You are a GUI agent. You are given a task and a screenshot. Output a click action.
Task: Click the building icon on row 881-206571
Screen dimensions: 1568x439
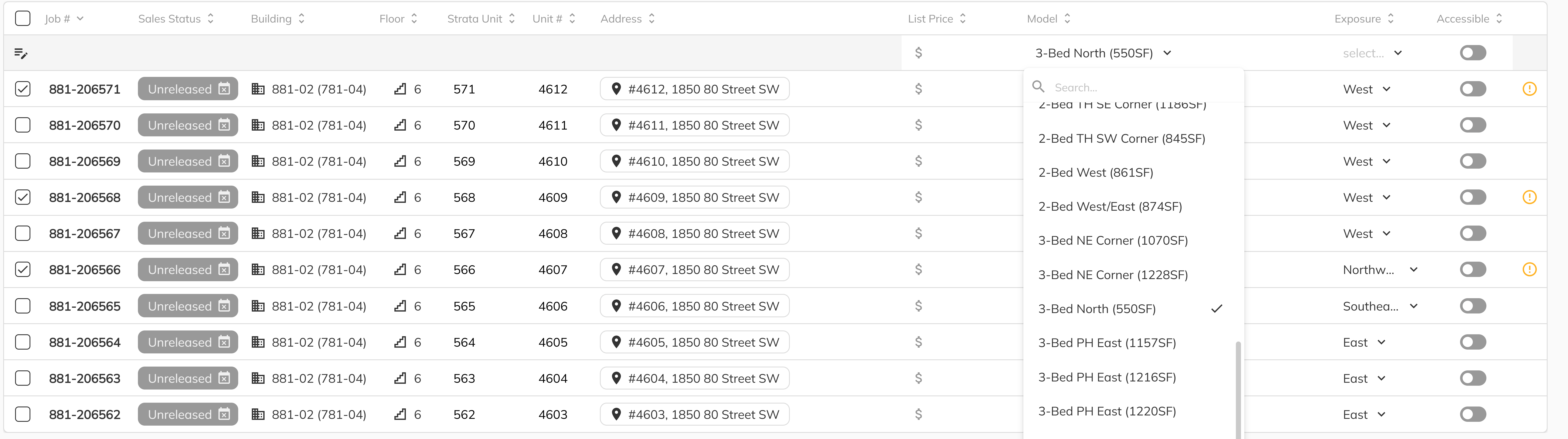pos(259,89)
